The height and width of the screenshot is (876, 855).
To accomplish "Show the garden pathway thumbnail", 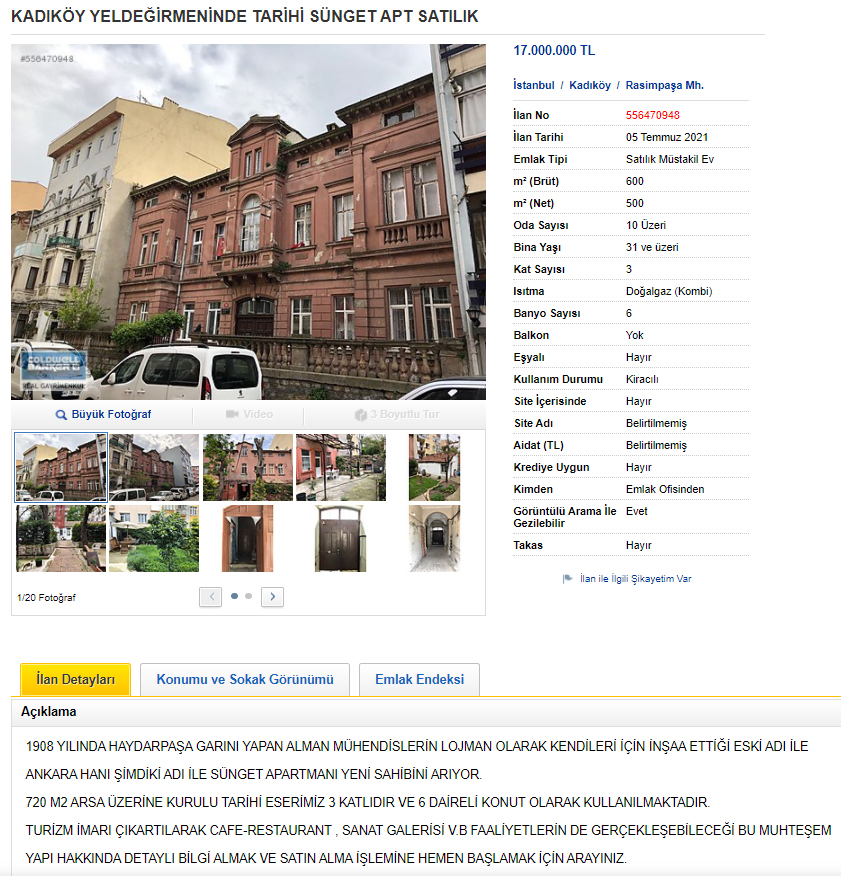I will [x=61, y=538].
